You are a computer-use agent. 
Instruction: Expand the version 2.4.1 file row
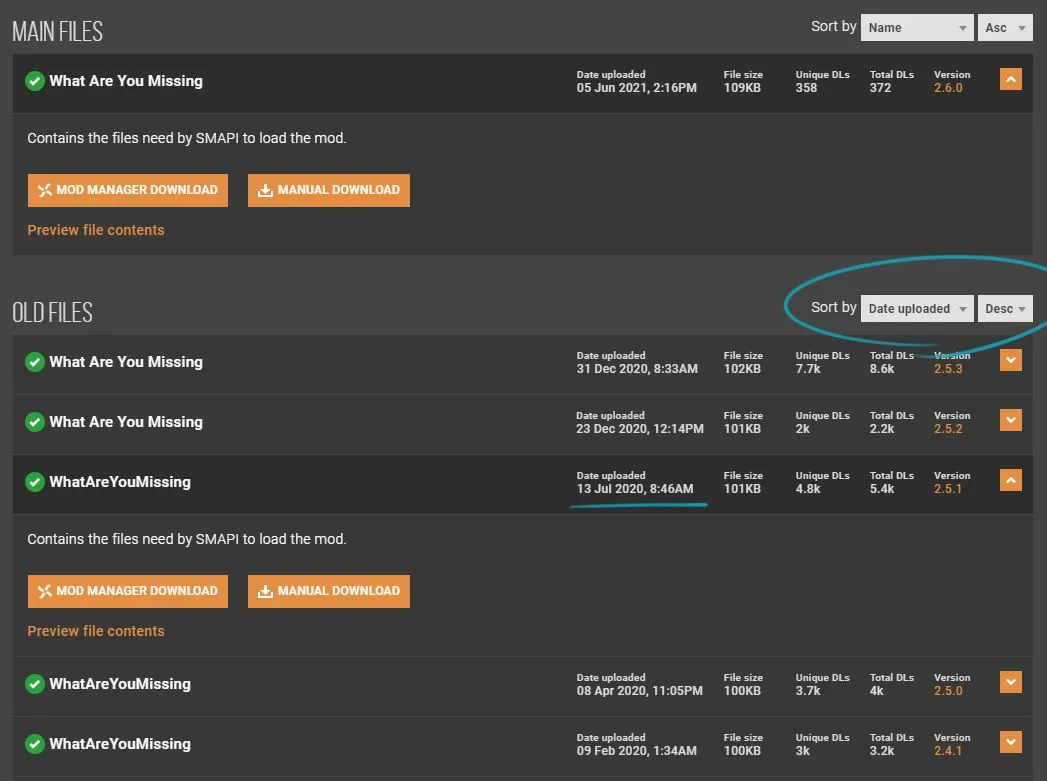tap(1010, 743)
